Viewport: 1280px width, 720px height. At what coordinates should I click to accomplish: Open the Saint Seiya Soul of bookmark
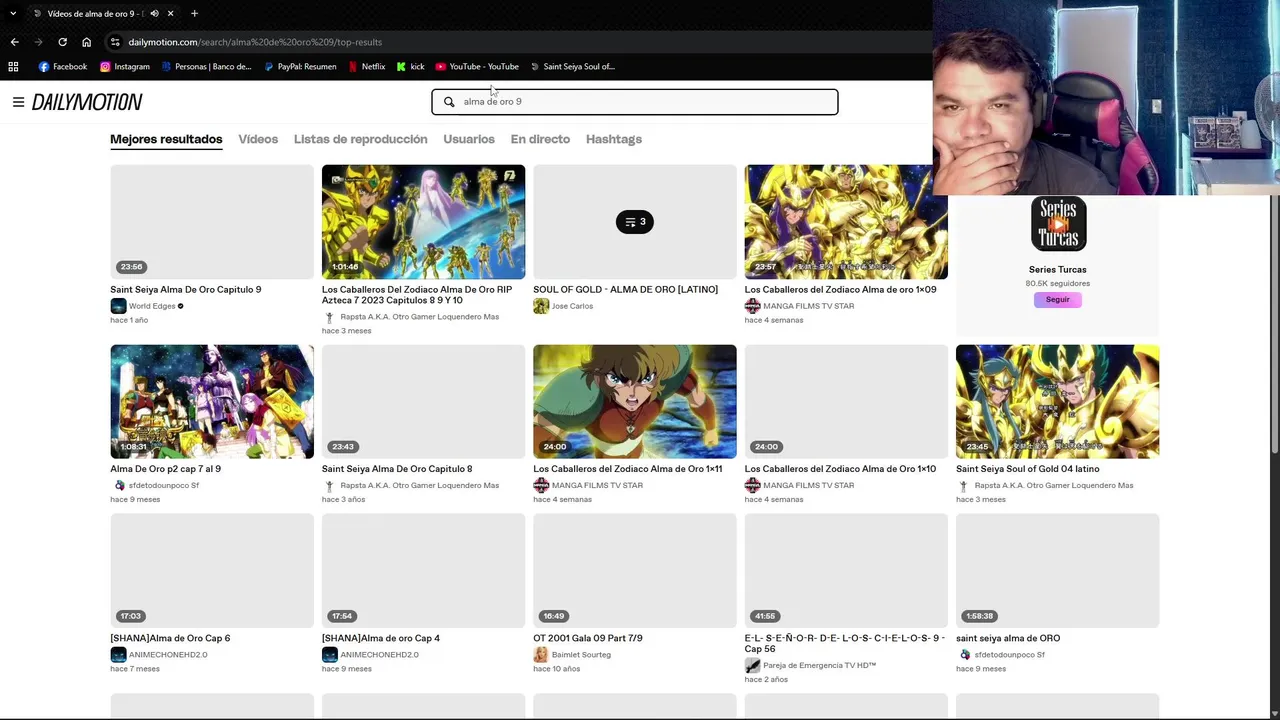(x=573, y=67)
